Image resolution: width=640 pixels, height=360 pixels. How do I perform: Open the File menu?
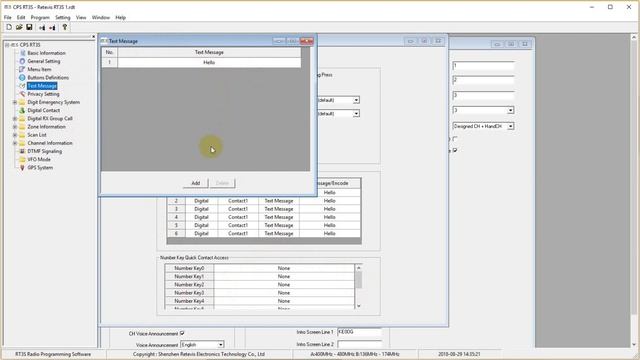pyautogui.click(x=8, y=18)
